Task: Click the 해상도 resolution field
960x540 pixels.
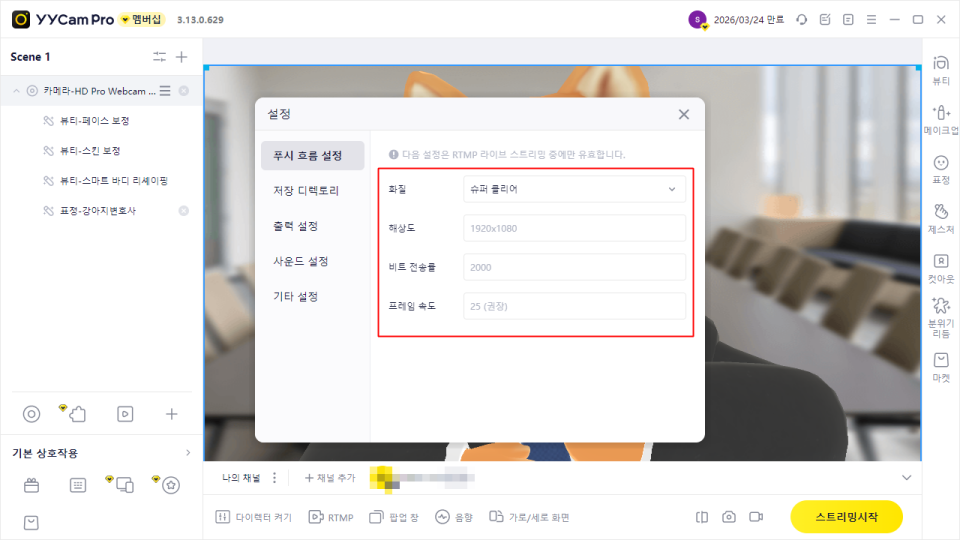Action: click(574, 228)
